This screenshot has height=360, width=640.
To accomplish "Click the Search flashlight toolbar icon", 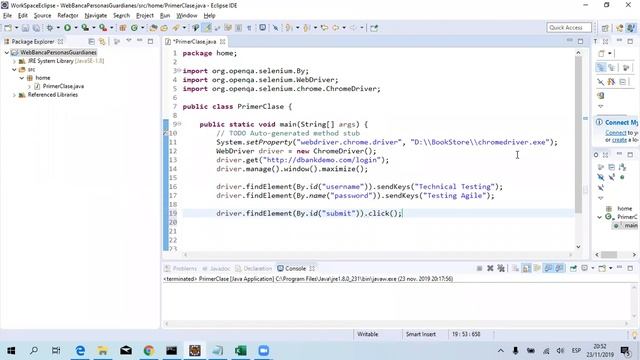I will tap(176, 28).
